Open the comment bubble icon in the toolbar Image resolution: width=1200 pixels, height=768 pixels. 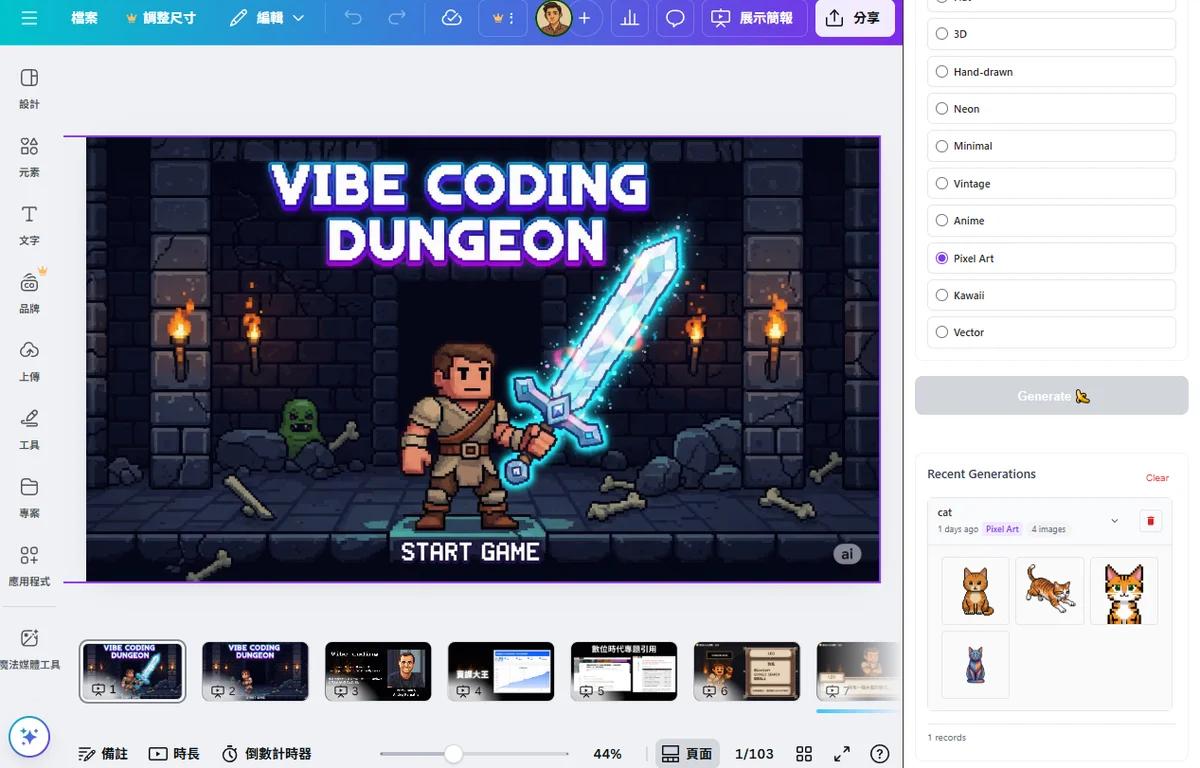click(675, 18)
